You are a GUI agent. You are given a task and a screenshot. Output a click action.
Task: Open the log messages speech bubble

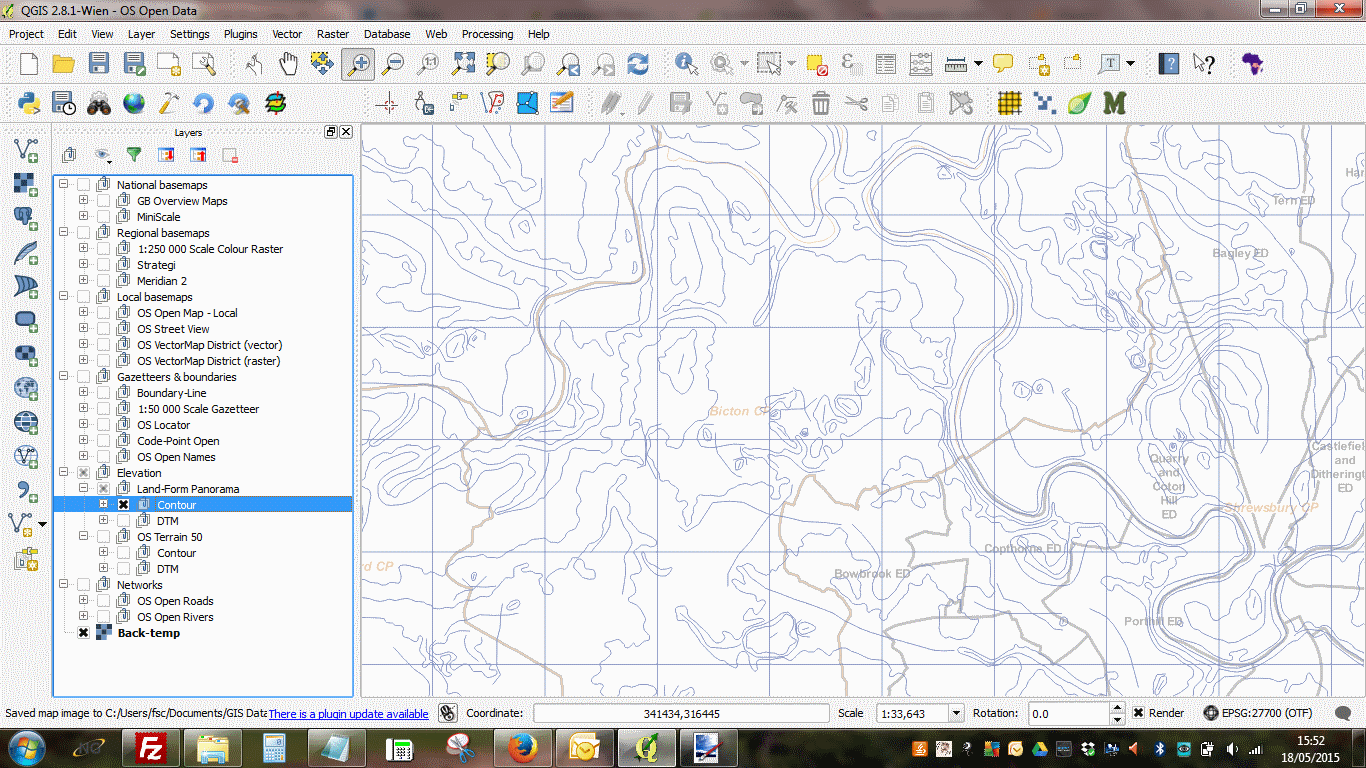point(1344,713)
